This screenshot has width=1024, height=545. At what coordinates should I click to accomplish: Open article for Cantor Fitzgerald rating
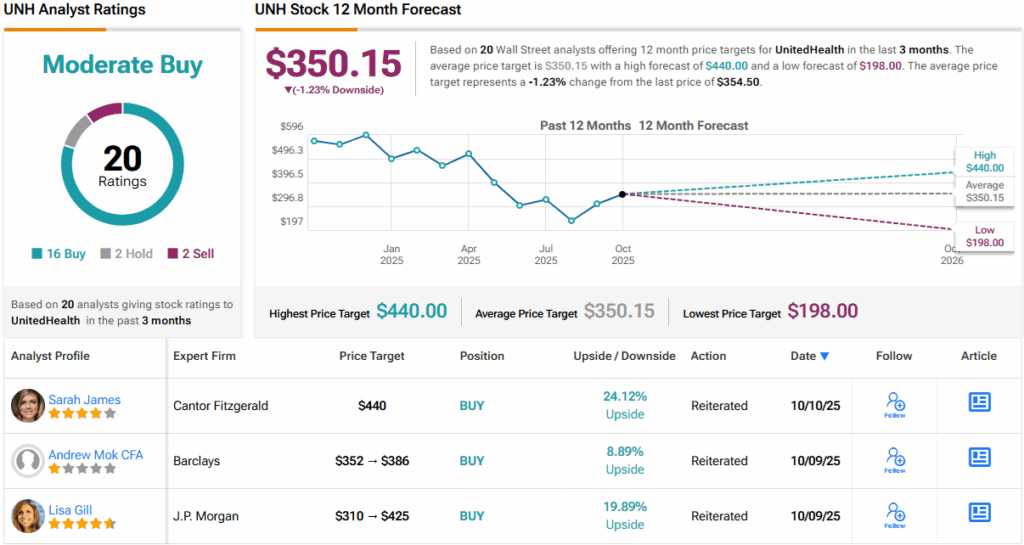(979, 402)
